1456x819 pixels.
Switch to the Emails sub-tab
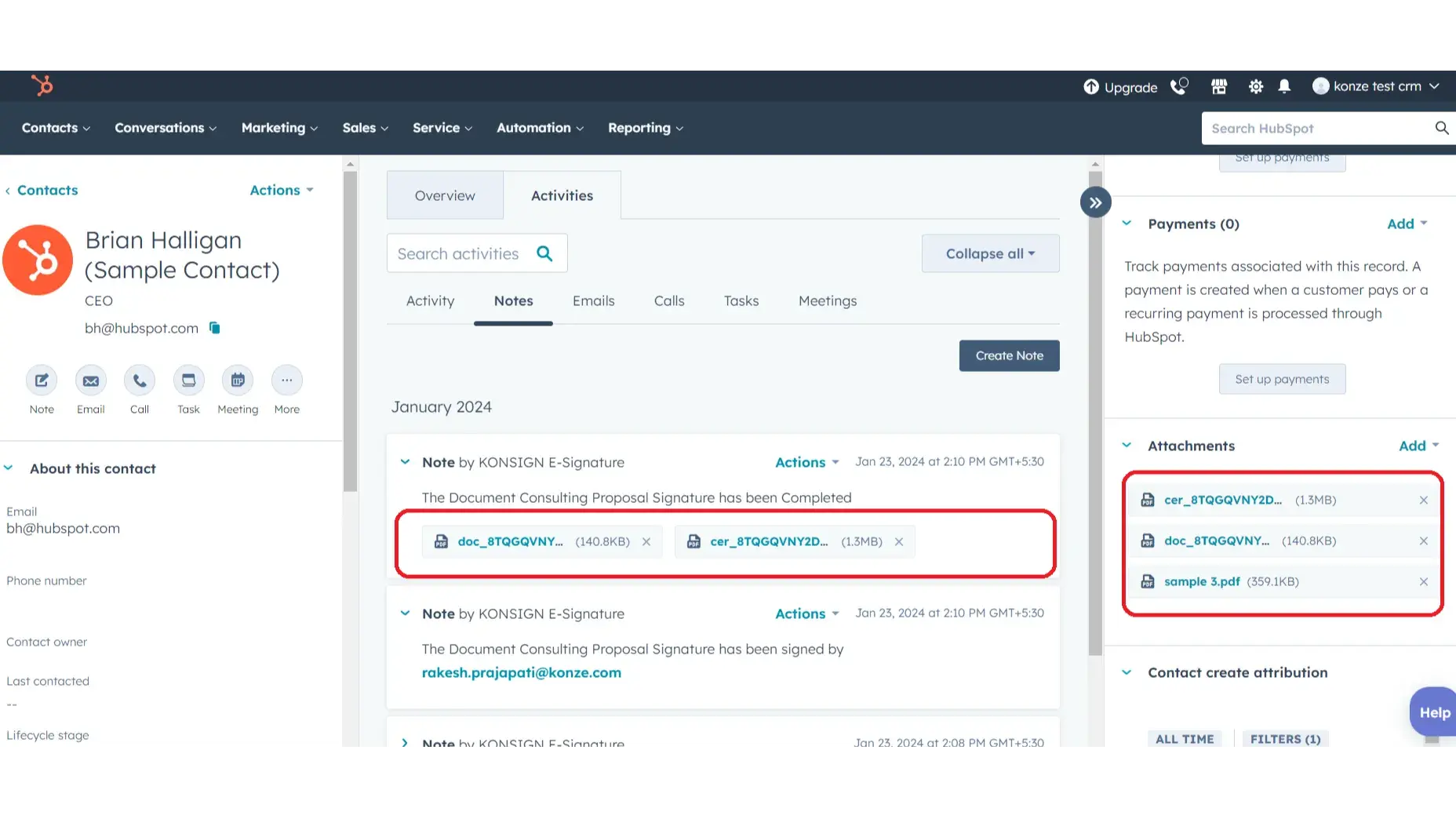point(593,301)
